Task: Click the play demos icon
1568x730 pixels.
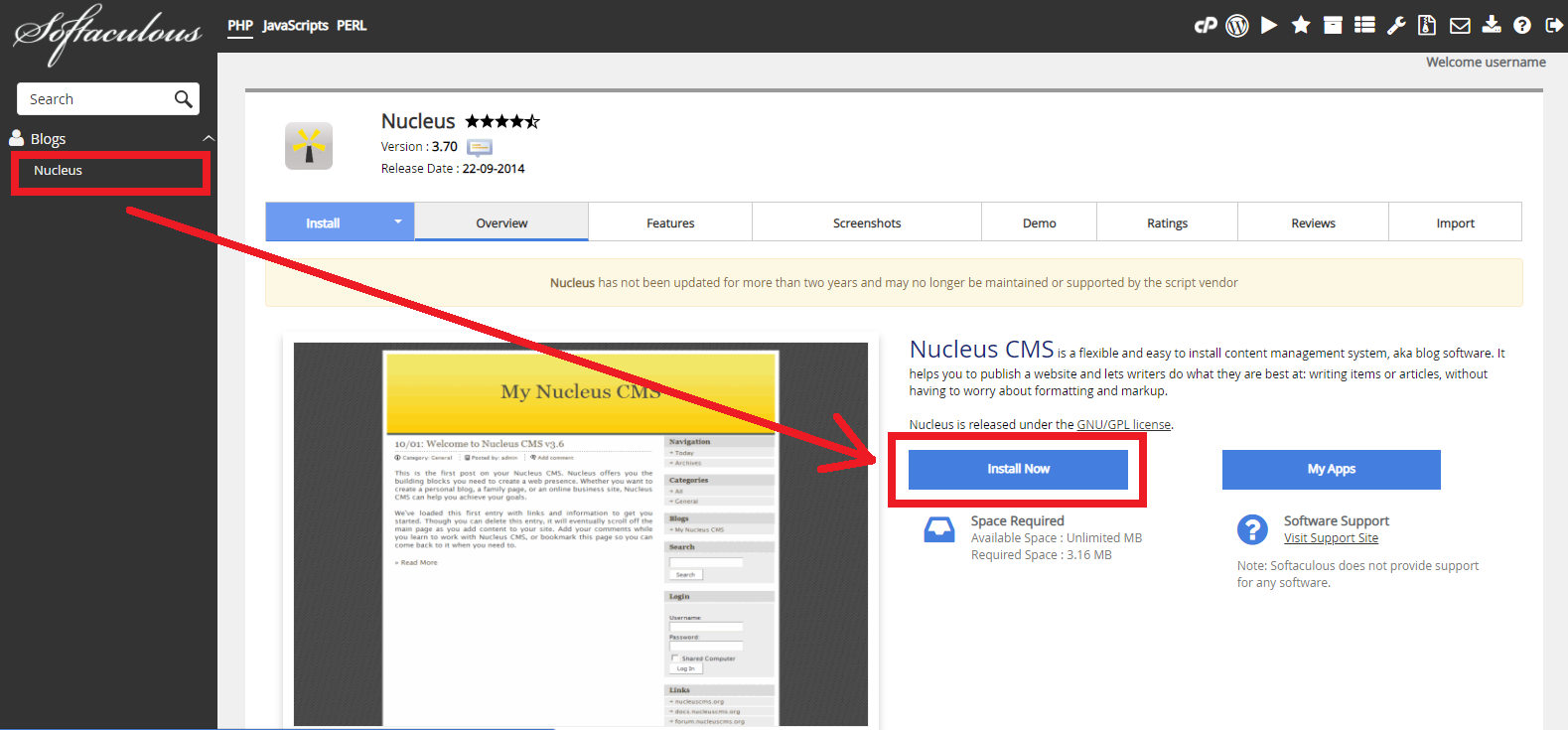Action: click(x=1269, y=26)
